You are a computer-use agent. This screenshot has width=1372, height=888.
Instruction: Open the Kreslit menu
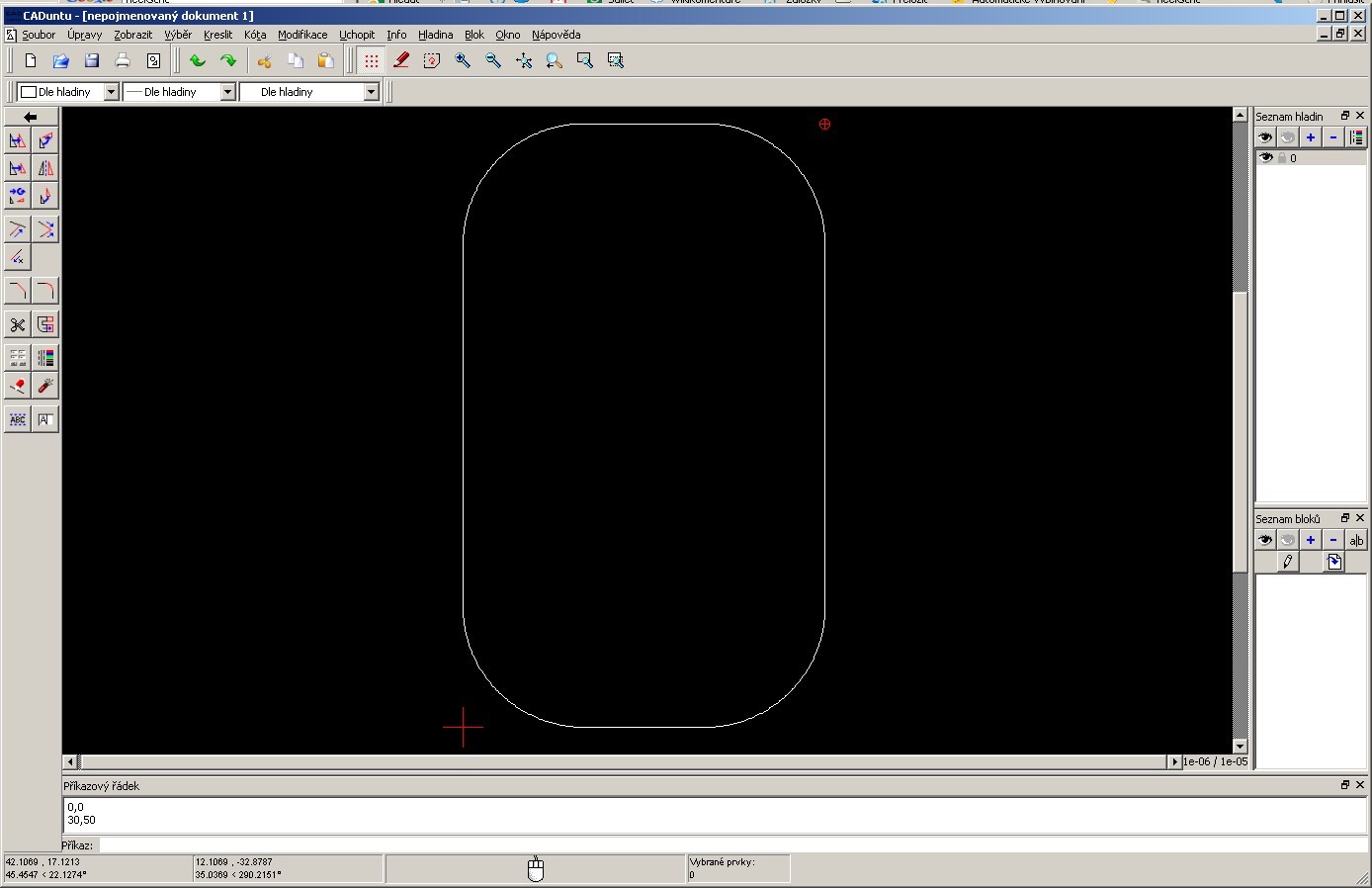click(x=217, y=35)
